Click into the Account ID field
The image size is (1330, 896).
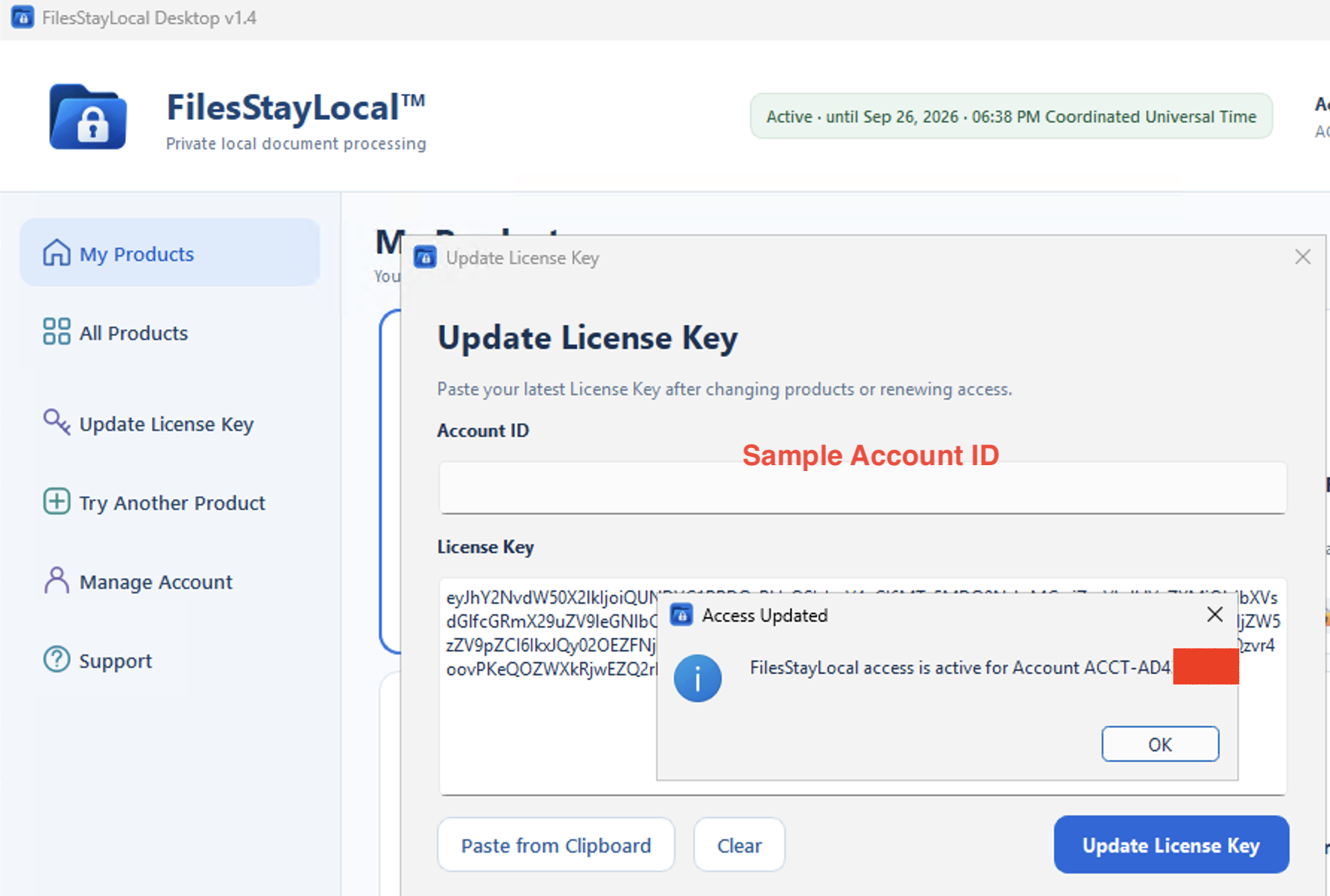click(863, 488)
